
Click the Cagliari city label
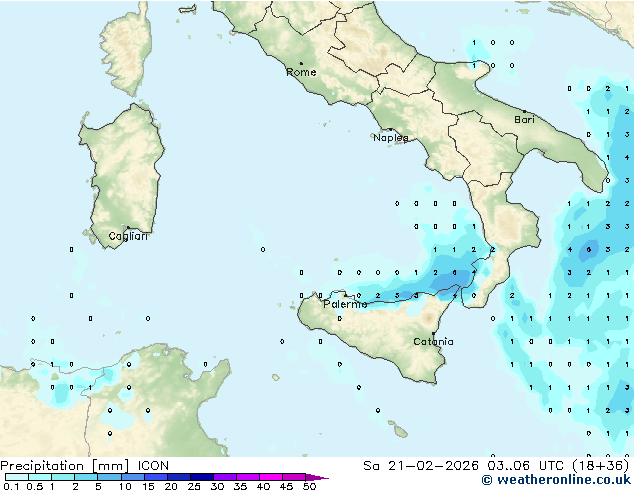[x=128, y=236]
